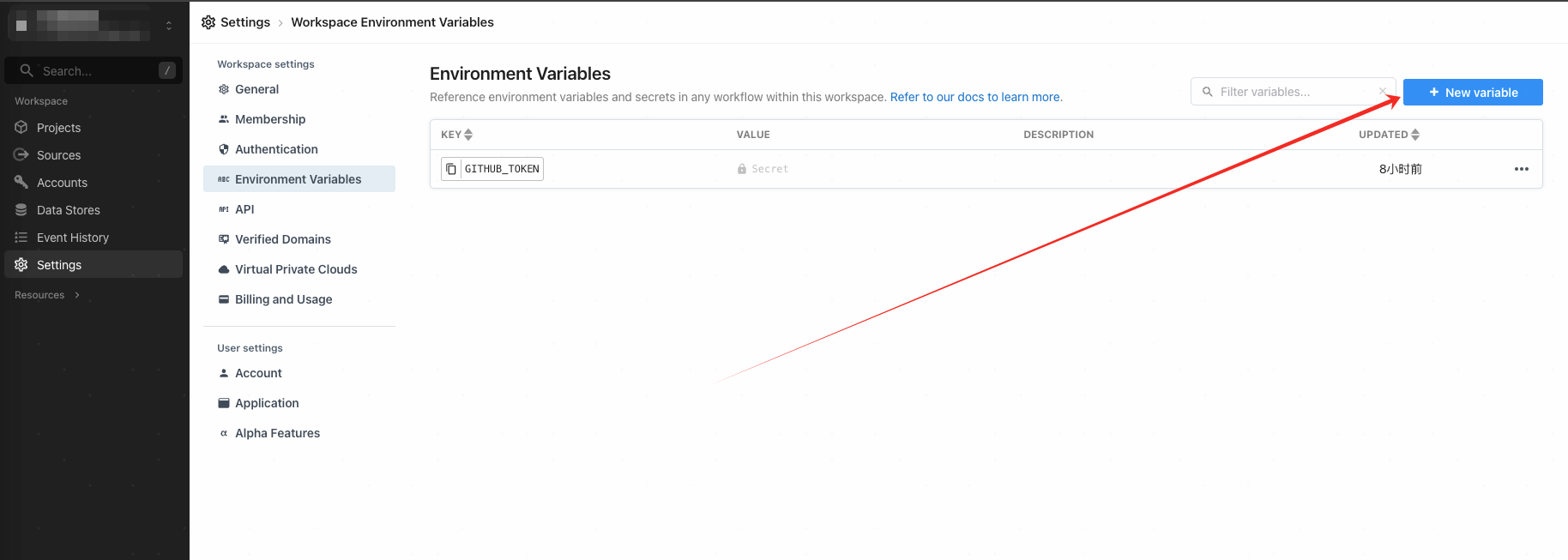The height and width of the screenshot is (560, 1568).
Task: Click the Event History list icon
Action: 21,238
